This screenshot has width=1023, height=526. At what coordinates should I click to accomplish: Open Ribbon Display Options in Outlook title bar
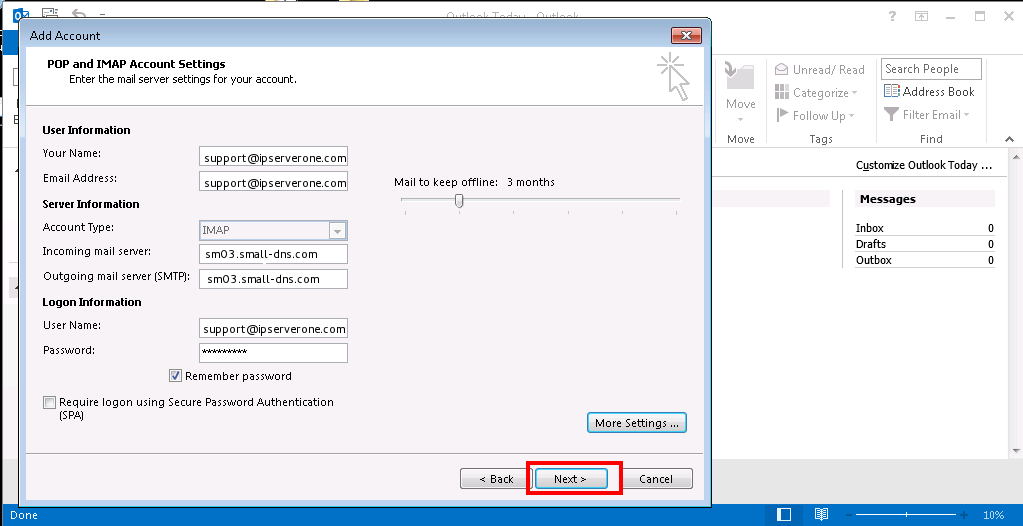coord(921,16)
